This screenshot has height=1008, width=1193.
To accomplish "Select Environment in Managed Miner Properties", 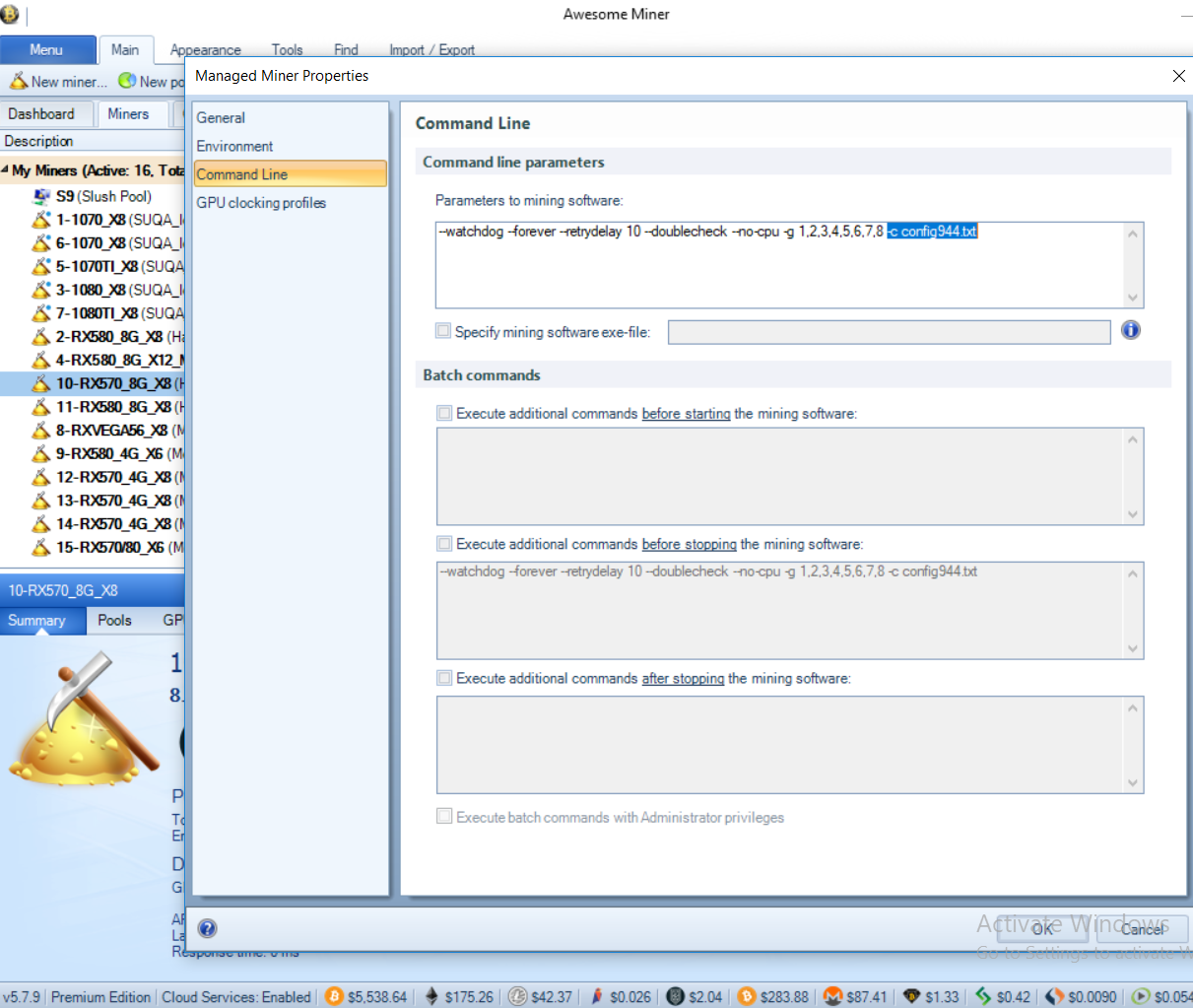I will click(290, 146).
